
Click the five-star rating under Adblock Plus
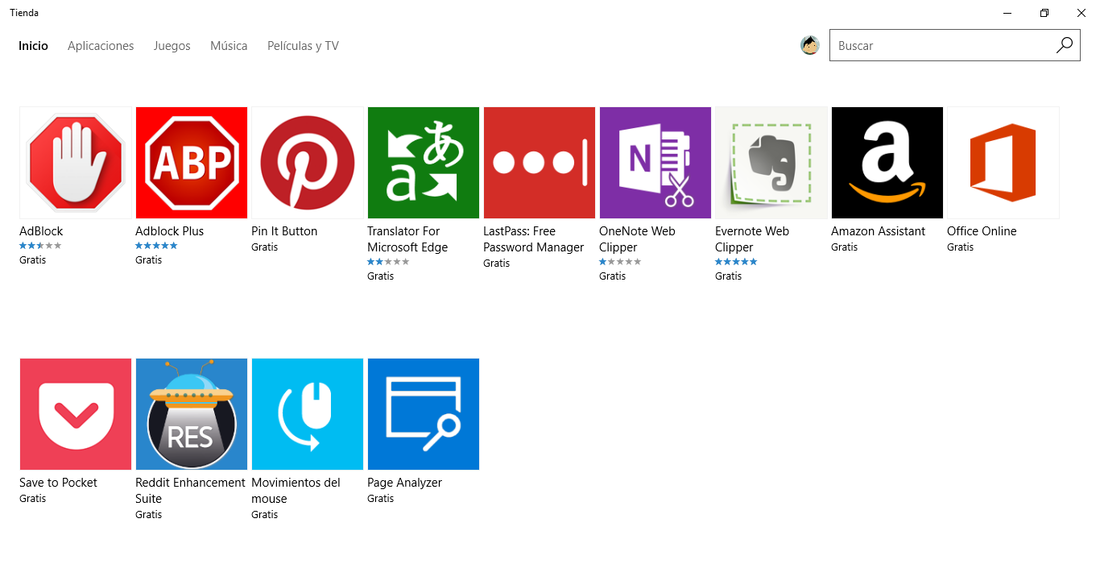[x=156, y=246]
